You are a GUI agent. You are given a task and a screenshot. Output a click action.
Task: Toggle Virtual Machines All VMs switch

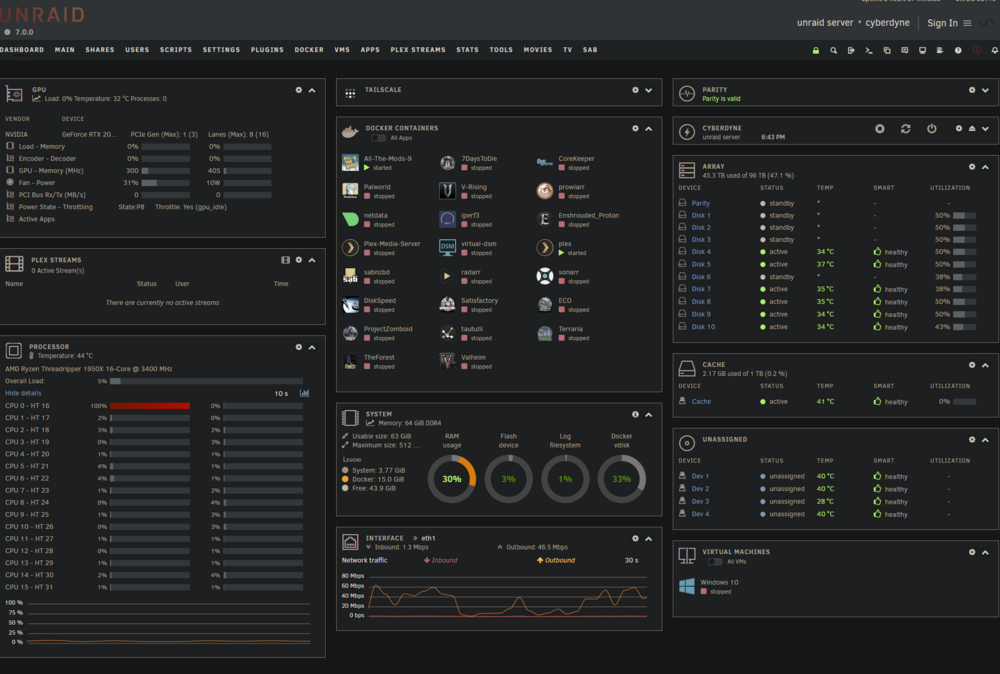pyautogui.click(x=715, y=562)
